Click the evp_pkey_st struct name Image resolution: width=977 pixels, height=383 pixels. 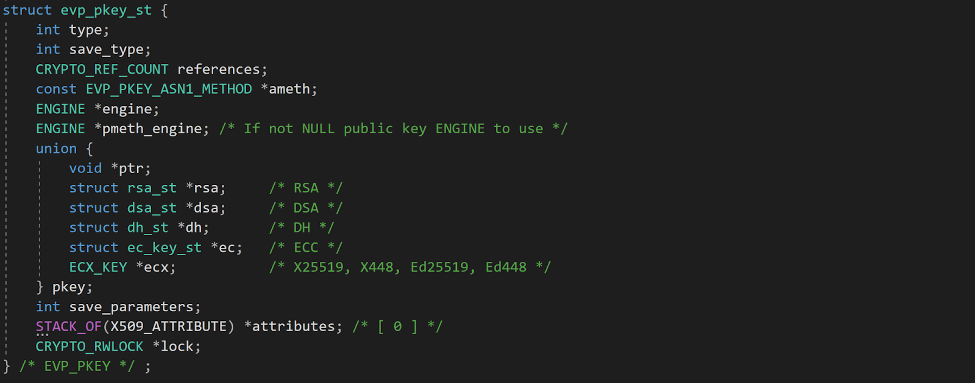tap(106, 11)
